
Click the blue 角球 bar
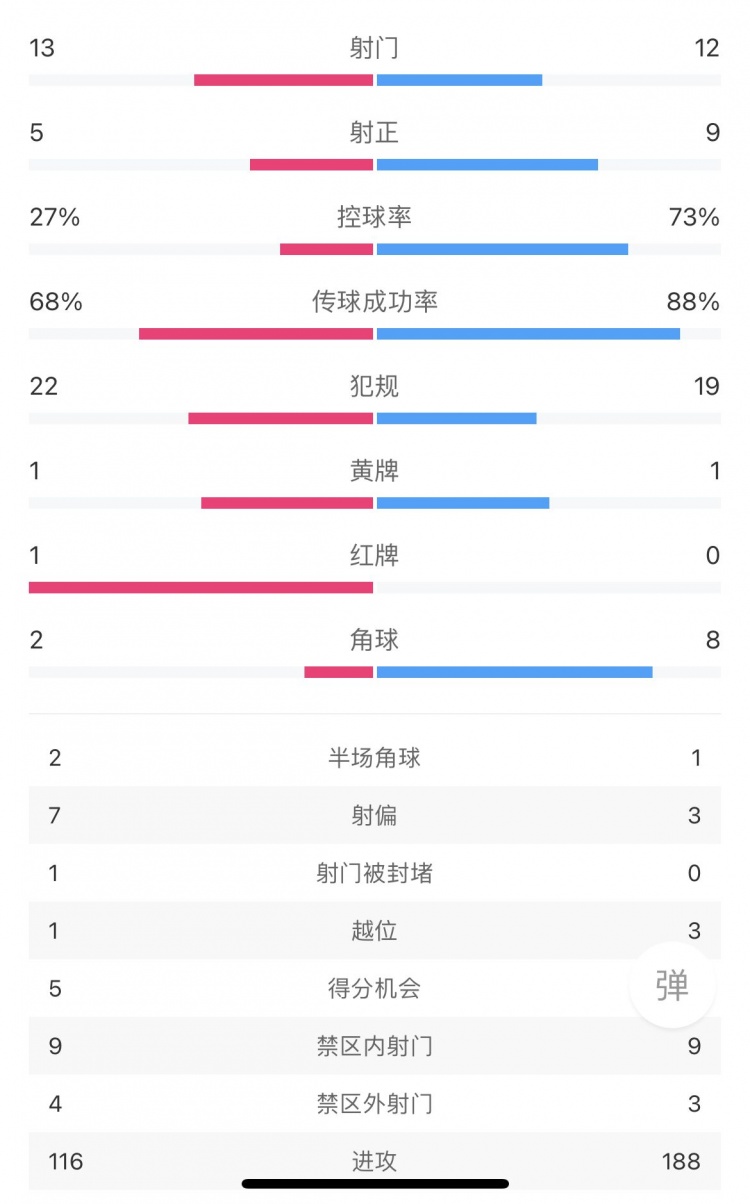coord(514,671)
